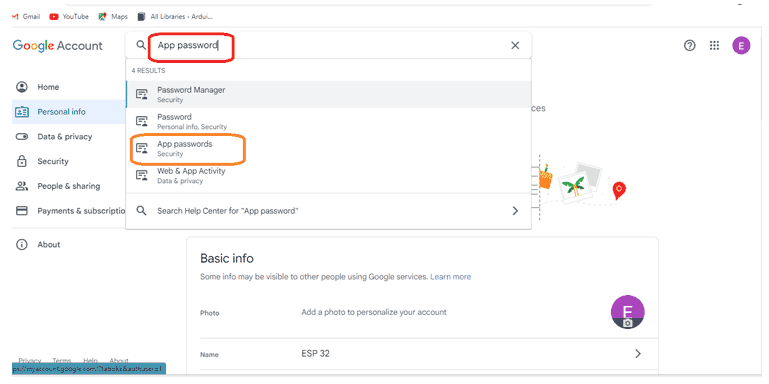The width and height of the screenshot is (769, 384).
Task: Expand the Name row chevron arrow
Action: [x=638, y=354]
